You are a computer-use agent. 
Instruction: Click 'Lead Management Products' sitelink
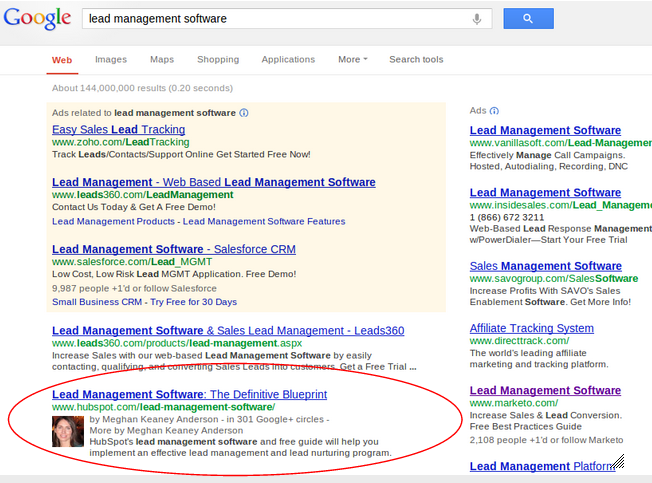point(113,221)
